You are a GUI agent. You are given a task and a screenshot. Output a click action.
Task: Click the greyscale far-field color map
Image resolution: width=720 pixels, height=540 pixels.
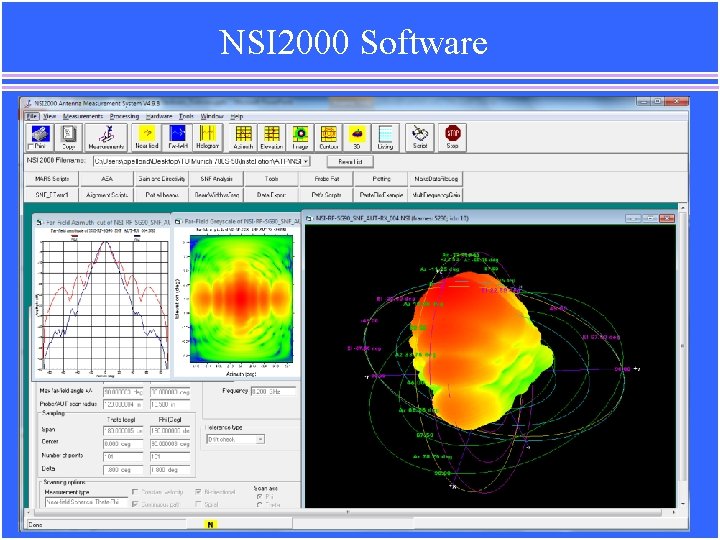(242, 298)
